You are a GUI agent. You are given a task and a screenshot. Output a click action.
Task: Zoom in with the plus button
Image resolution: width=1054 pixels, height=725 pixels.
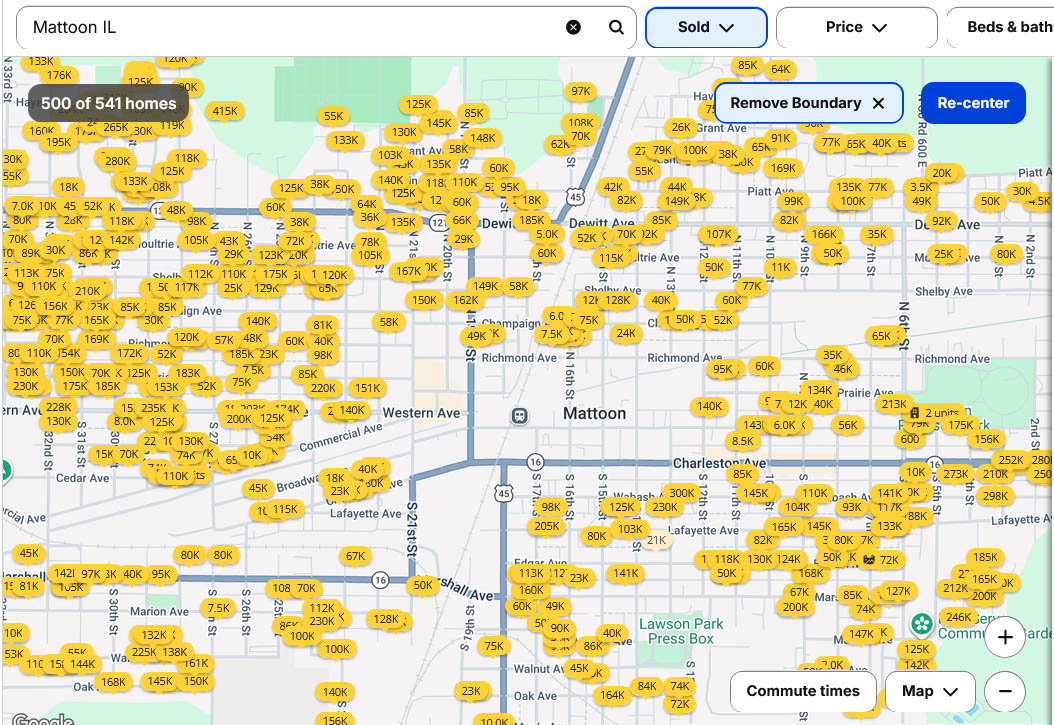(1004, 637)
